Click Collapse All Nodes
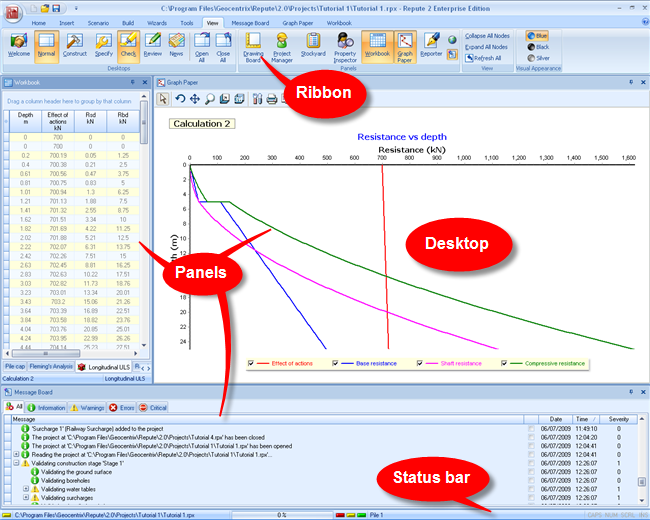Screen dimensions: 650x520 (x=487, y=36)
